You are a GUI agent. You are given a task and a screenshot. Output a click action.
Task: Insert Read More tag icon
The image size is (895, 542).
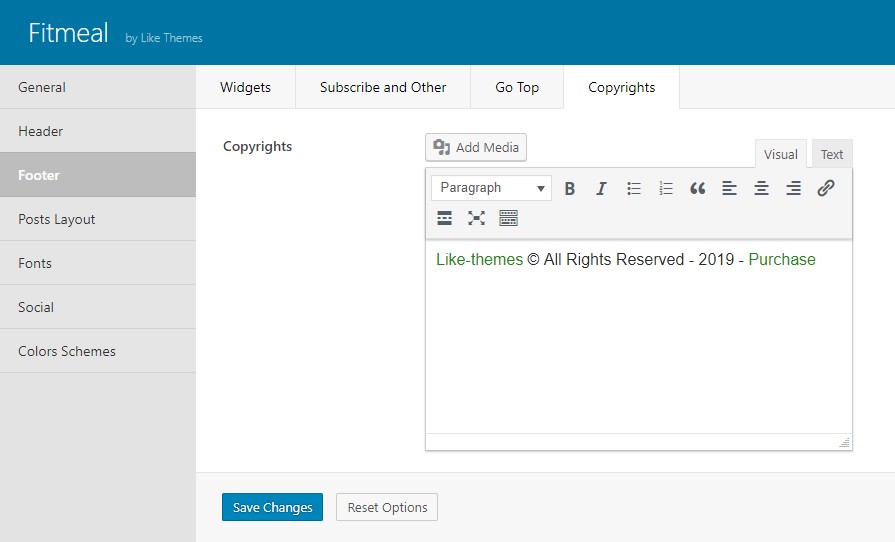pyautogui.click(x=445, y=218)
